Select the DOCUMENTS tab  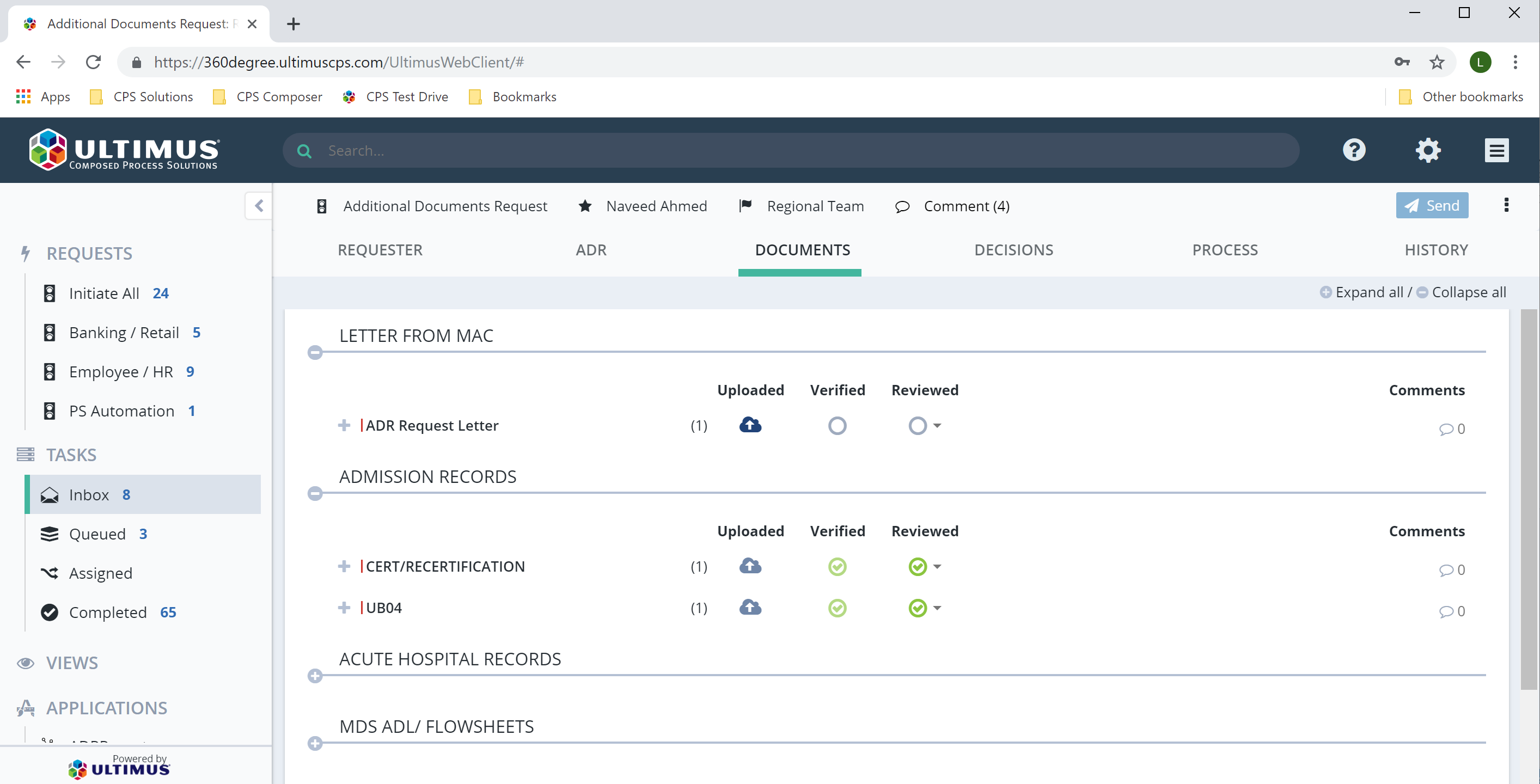(802, 250)
